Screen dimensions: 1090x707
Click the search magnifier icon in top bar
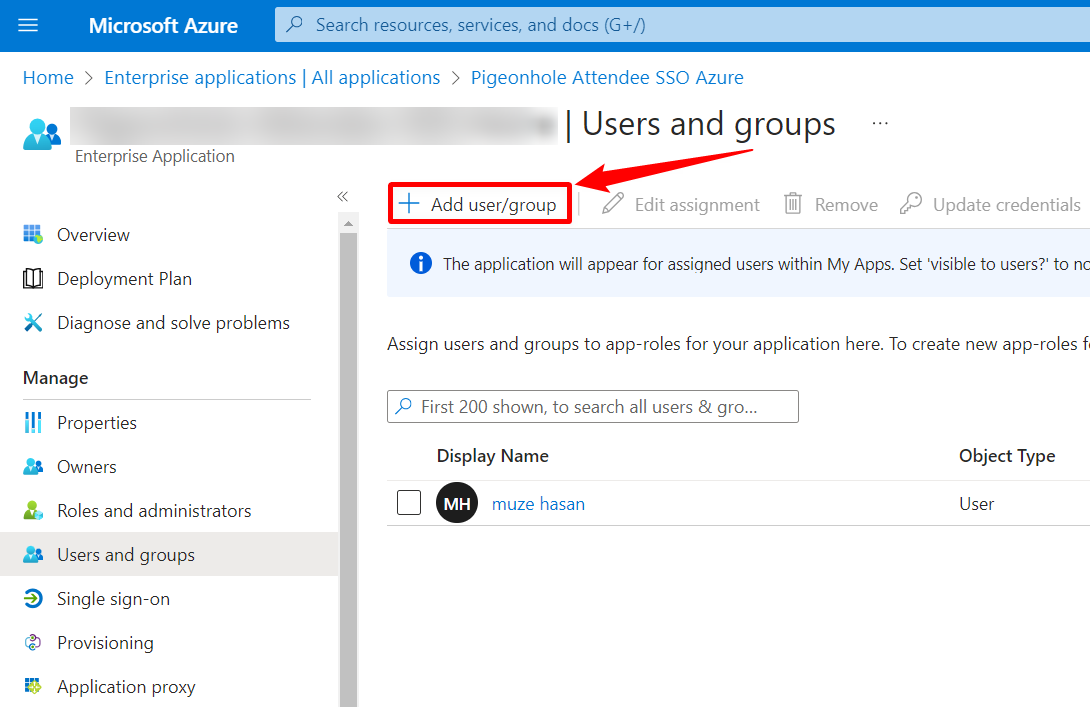tap(295, 24)
